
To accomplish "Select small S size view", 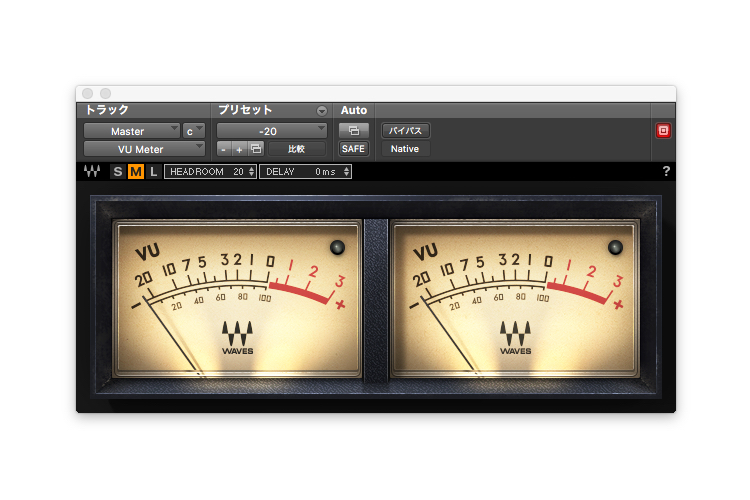I will pos(118,172).
